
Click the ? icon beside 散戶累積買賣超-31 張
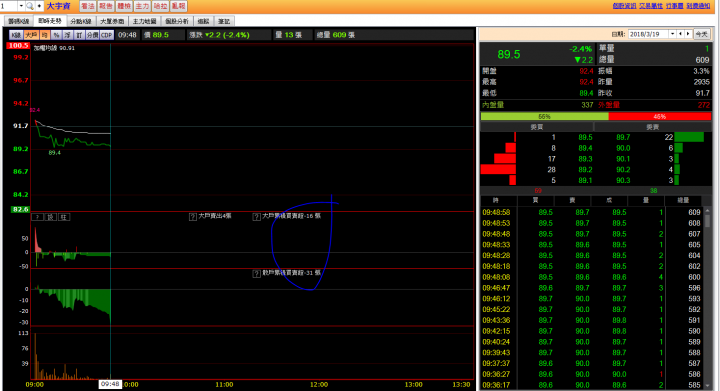click(257, 274)
